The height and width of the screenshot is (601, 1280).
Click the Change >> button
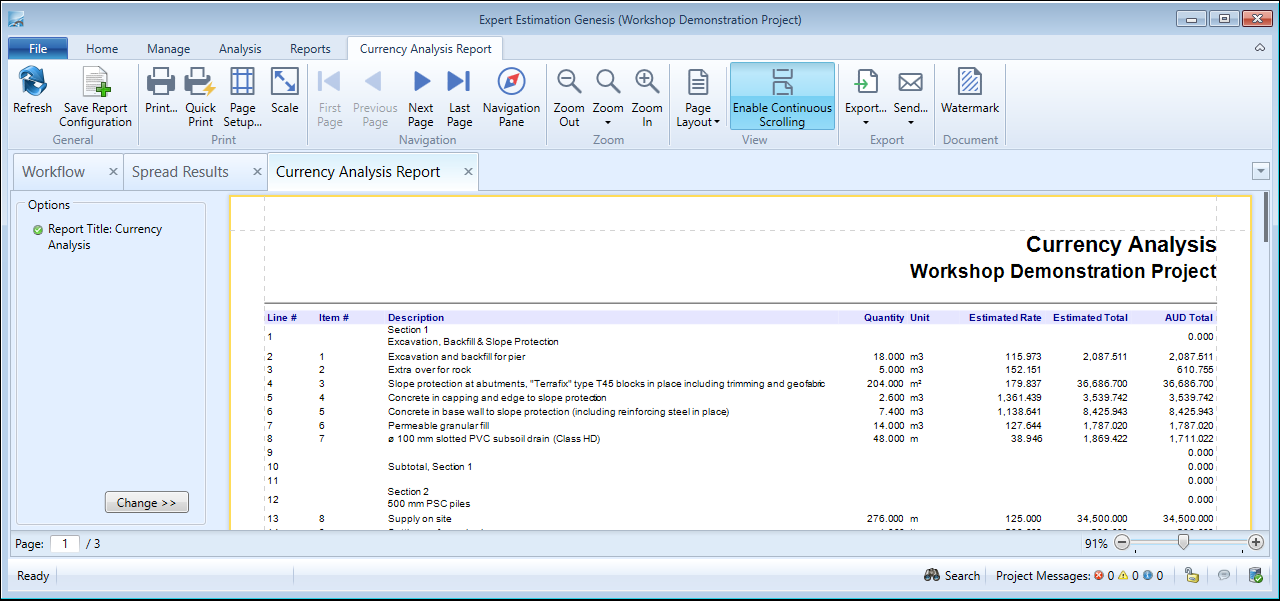point(146,503)
